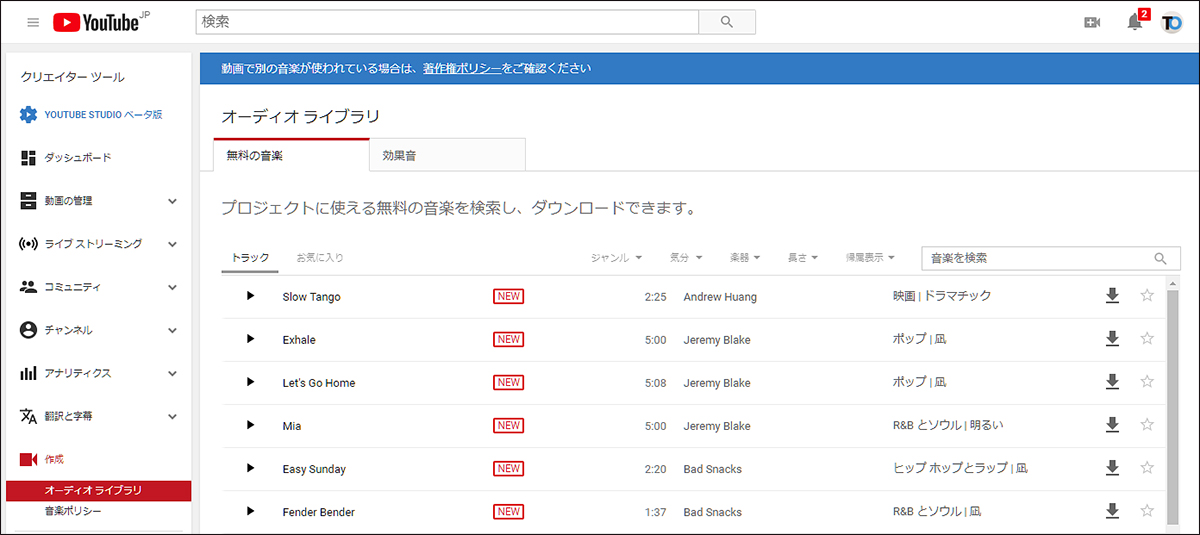Viewport: 1200px width, 535px height.
Task: Favorite Let's Go Home with star
Action: [x=1147, y=382]
